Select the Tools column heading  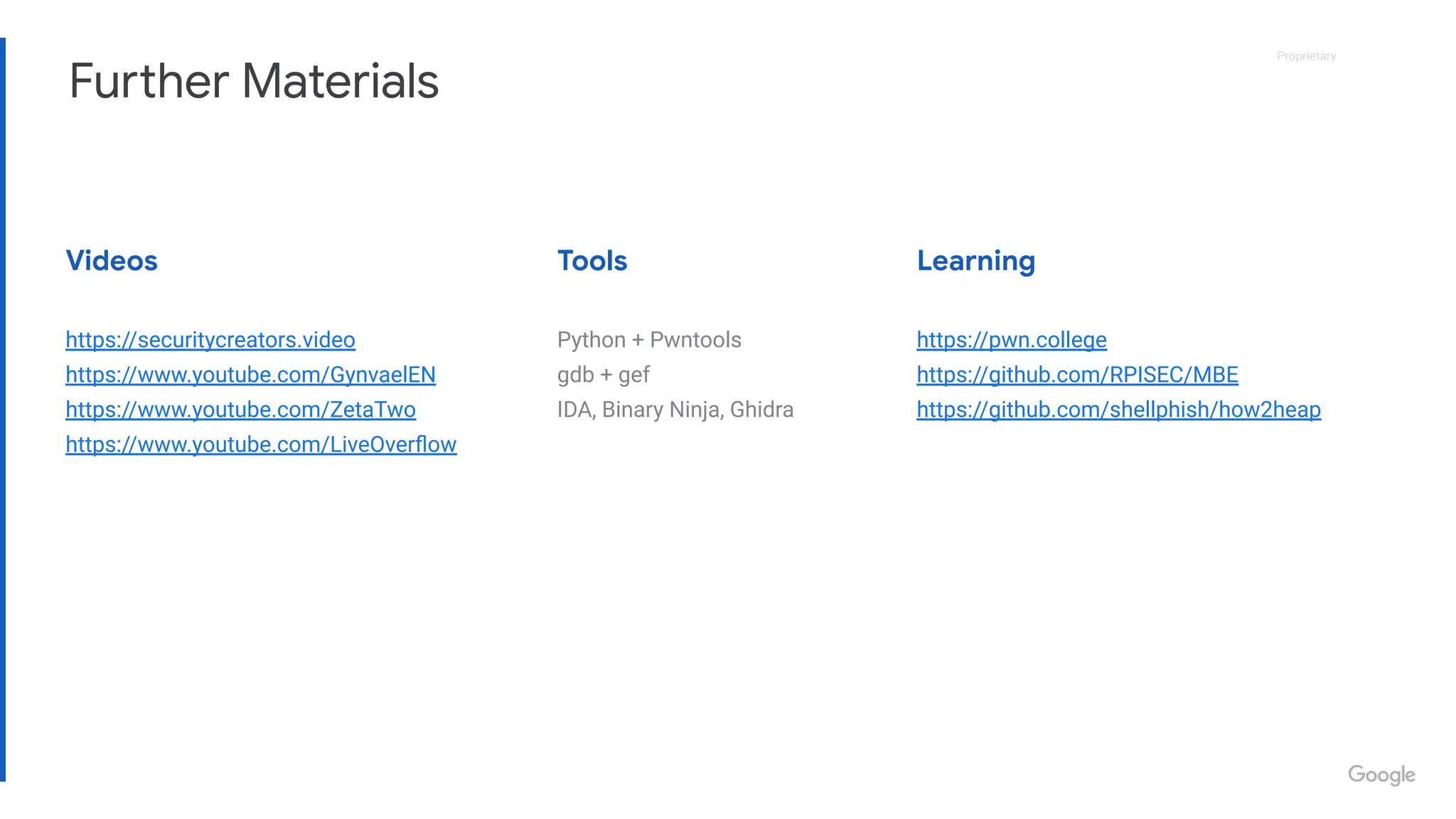pos(592,260)
